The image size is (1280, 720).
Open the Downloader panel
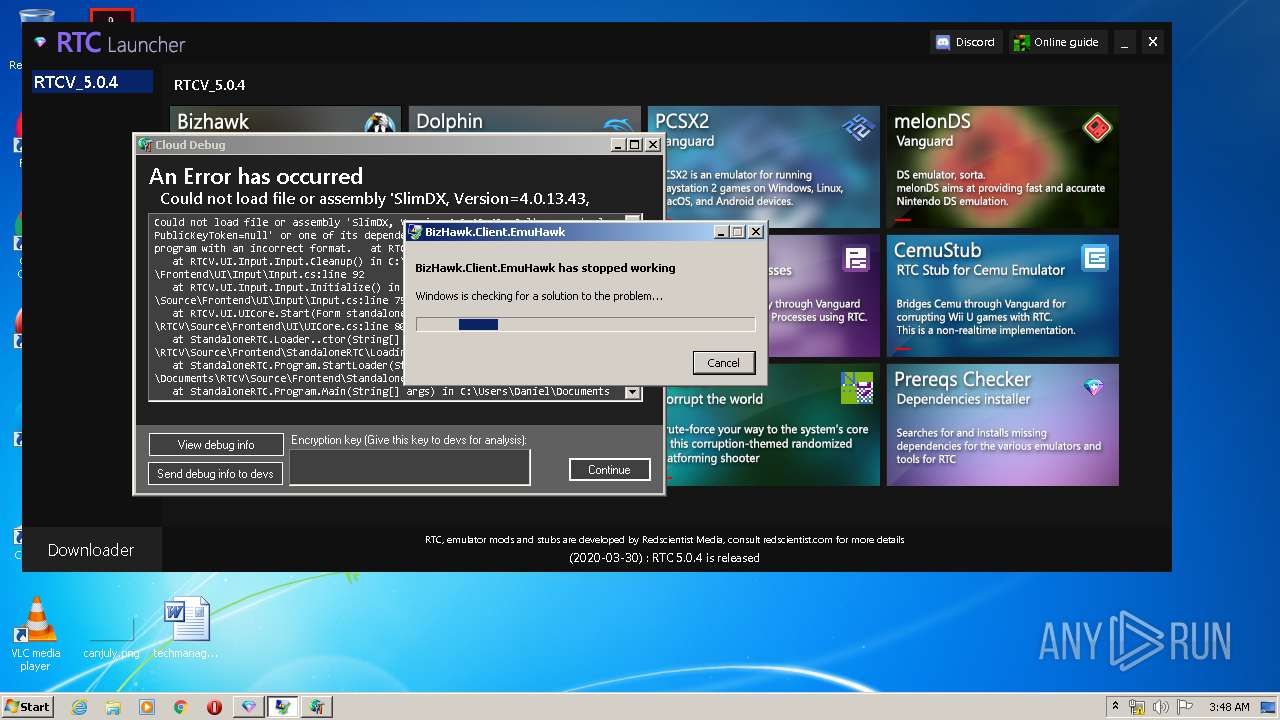pos(91,550)
